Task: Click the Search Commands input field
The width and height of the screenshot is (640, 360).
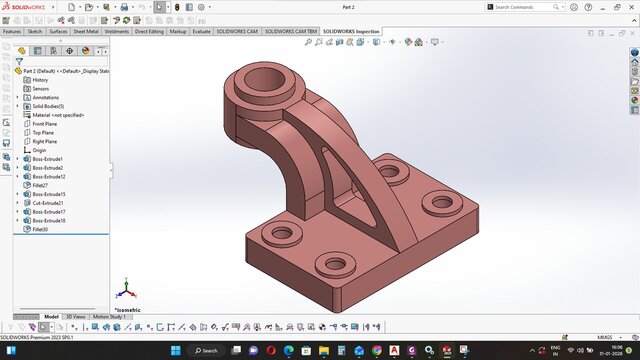Action: coord(522,7)
